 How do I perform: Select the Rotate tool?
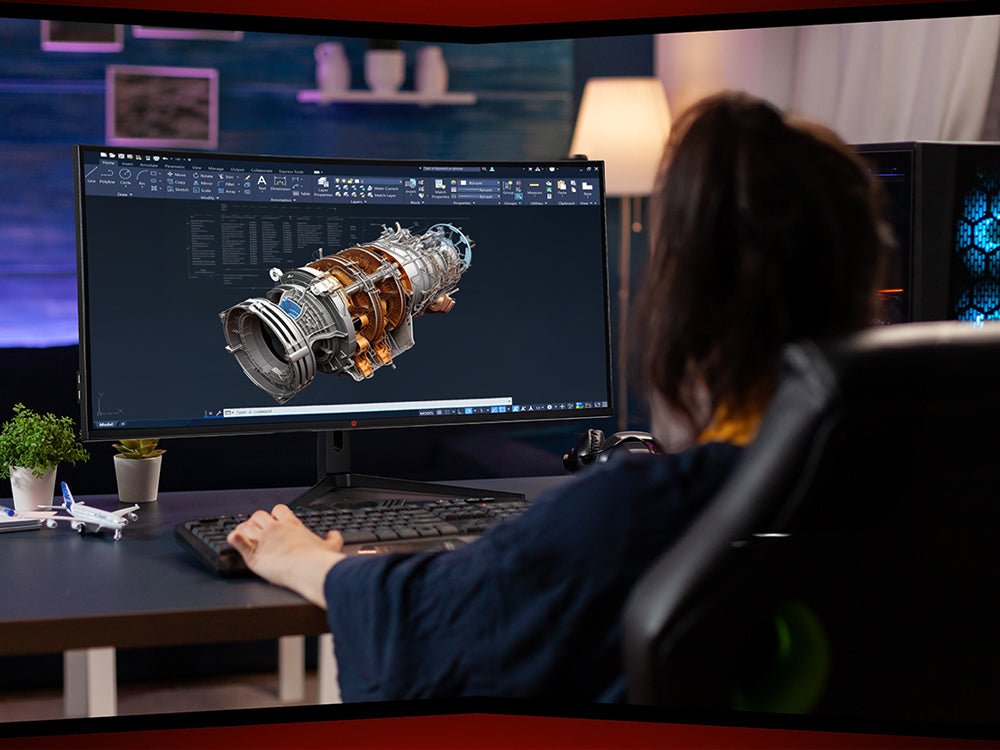(200, 174)
